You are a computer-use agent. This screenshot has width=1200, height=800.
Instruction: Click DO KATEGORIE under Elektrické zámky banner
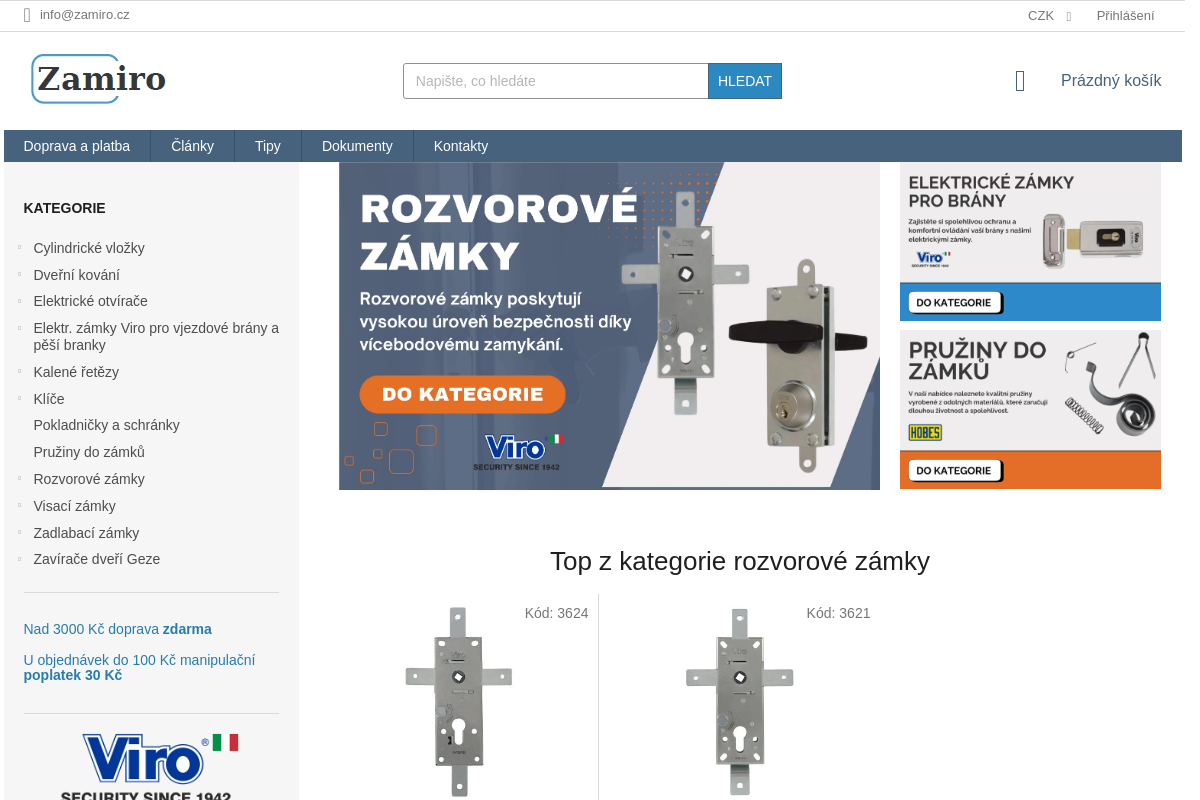pos(954,302)
